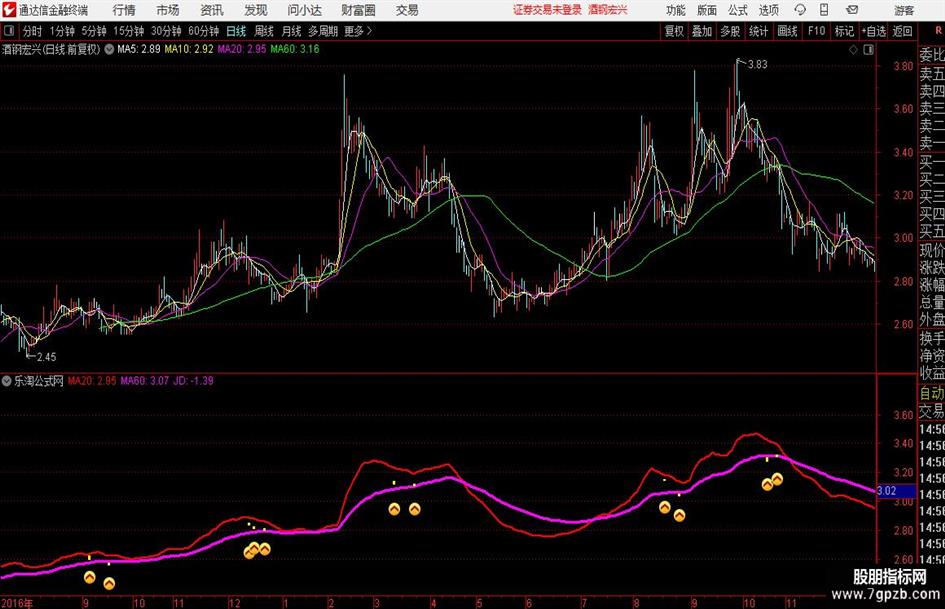Open the 发现 menu

[256, 10]
